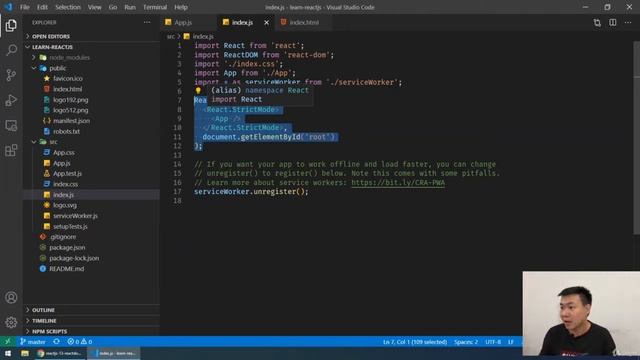Open editor more actions ellipsis
The image size is (640, 360).
pos(628,22)
